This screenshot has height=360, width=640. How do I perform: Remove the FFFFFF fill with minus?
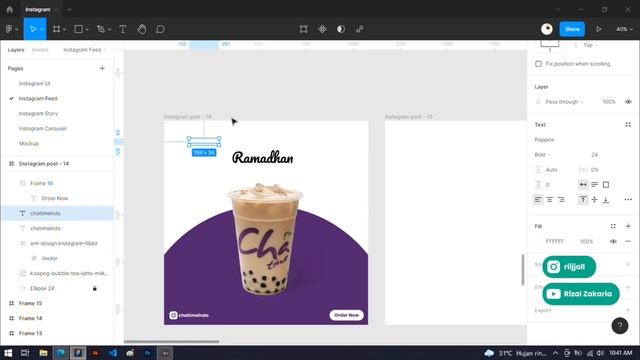(x=628, y=241)
